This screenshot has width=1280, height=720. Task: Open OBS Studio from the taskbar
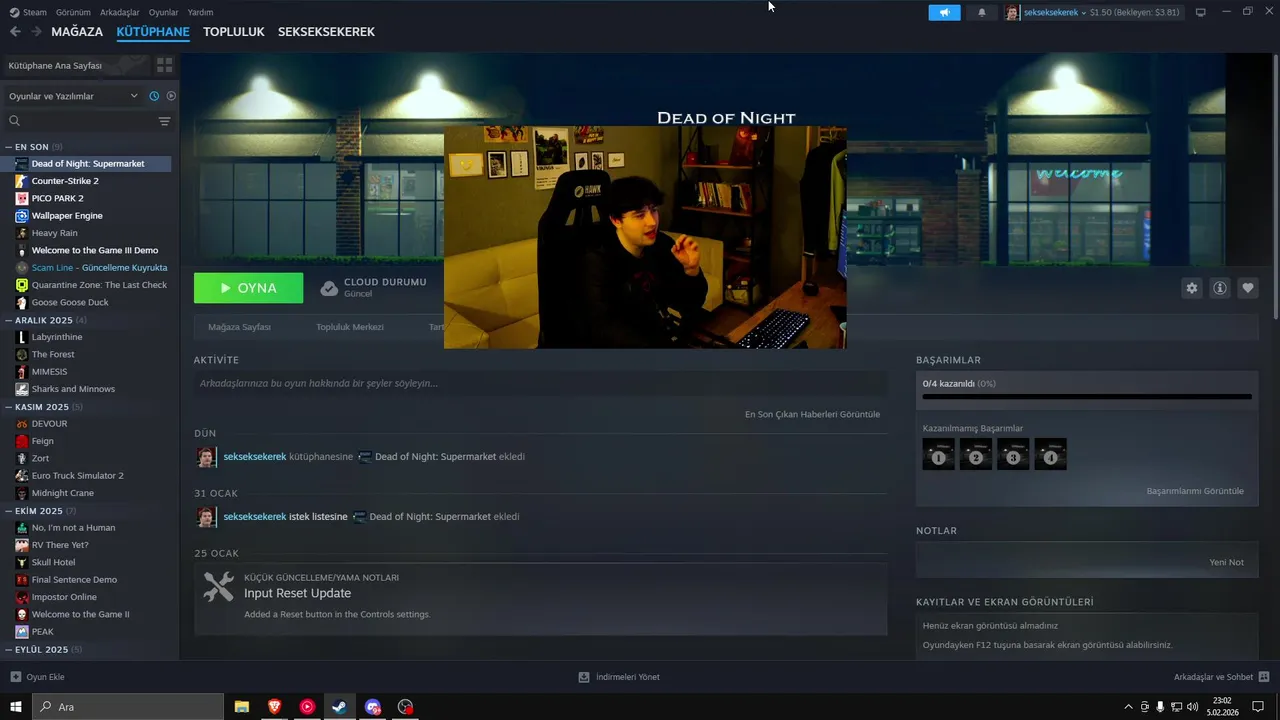(x=405, y=707)
